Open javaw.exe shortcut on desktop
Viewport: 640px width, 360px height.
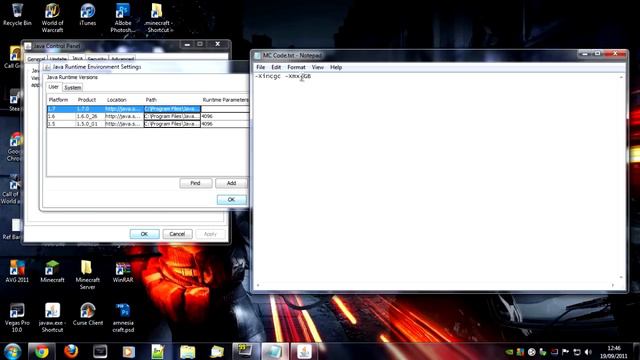[52, 318]
